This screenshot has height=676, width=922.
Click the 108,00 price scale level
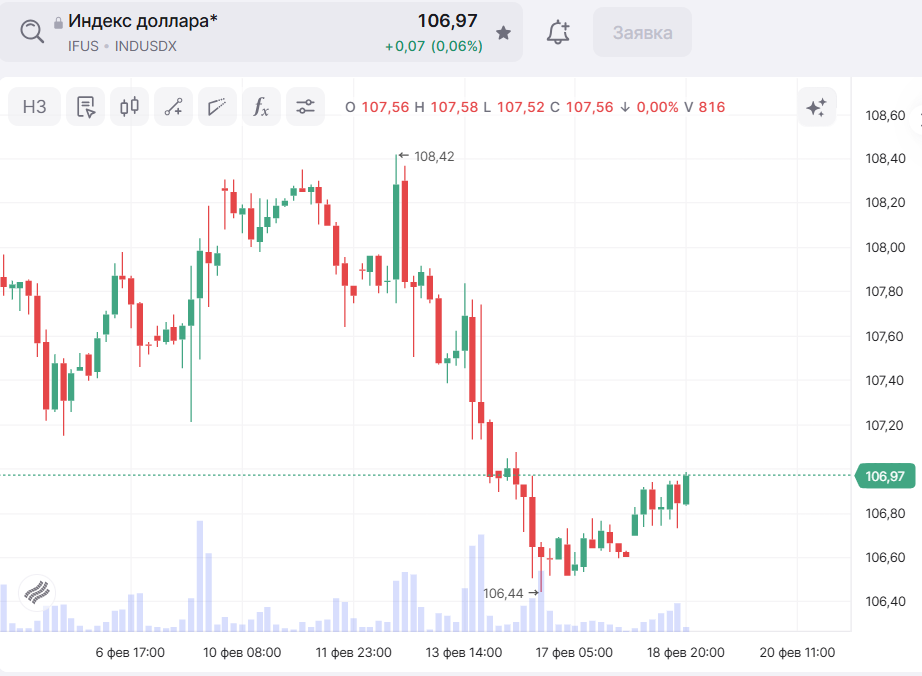coord(884,248)
